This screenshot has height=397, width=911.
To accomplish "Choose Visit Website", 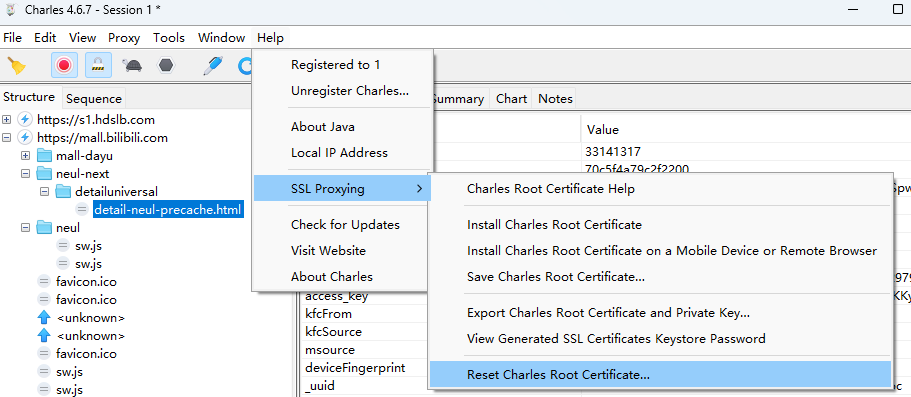I will click(x=343, y=251).
